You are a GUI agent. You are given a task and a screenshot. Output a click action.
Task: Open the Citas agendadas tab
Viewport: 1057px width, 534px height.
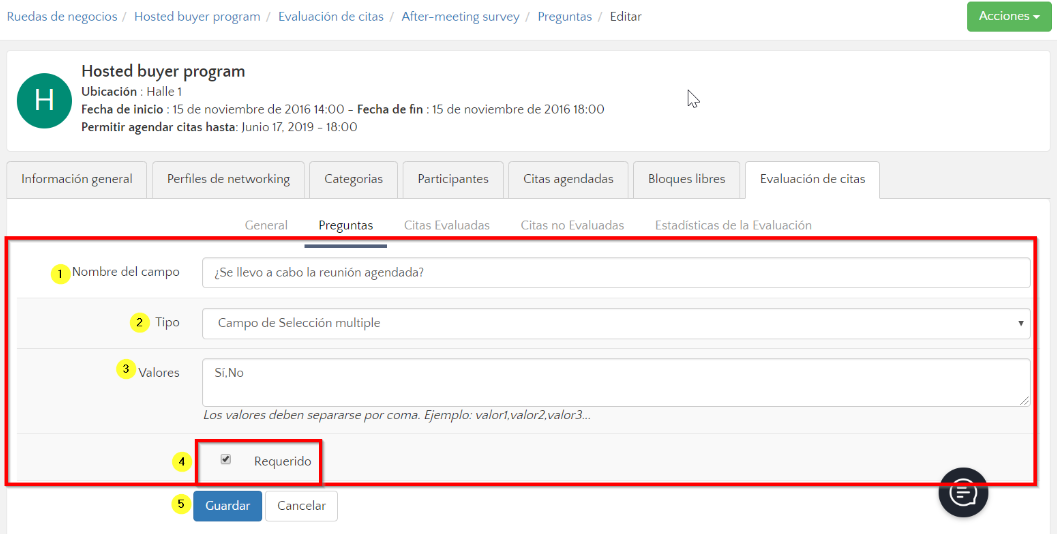(x=568, y=179)
